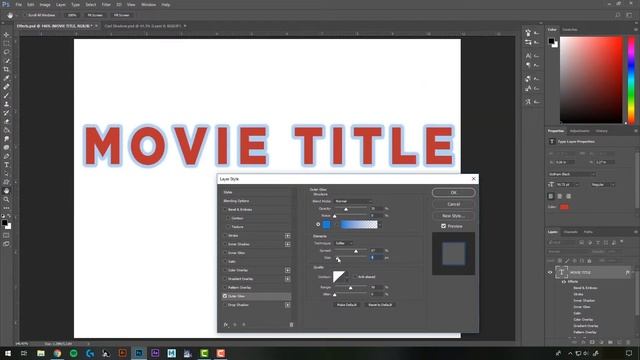Open File Explorer from the taskbar
The height and width of the screenshot is (360, 640).
pyautogui.click(x=41, y=353)
